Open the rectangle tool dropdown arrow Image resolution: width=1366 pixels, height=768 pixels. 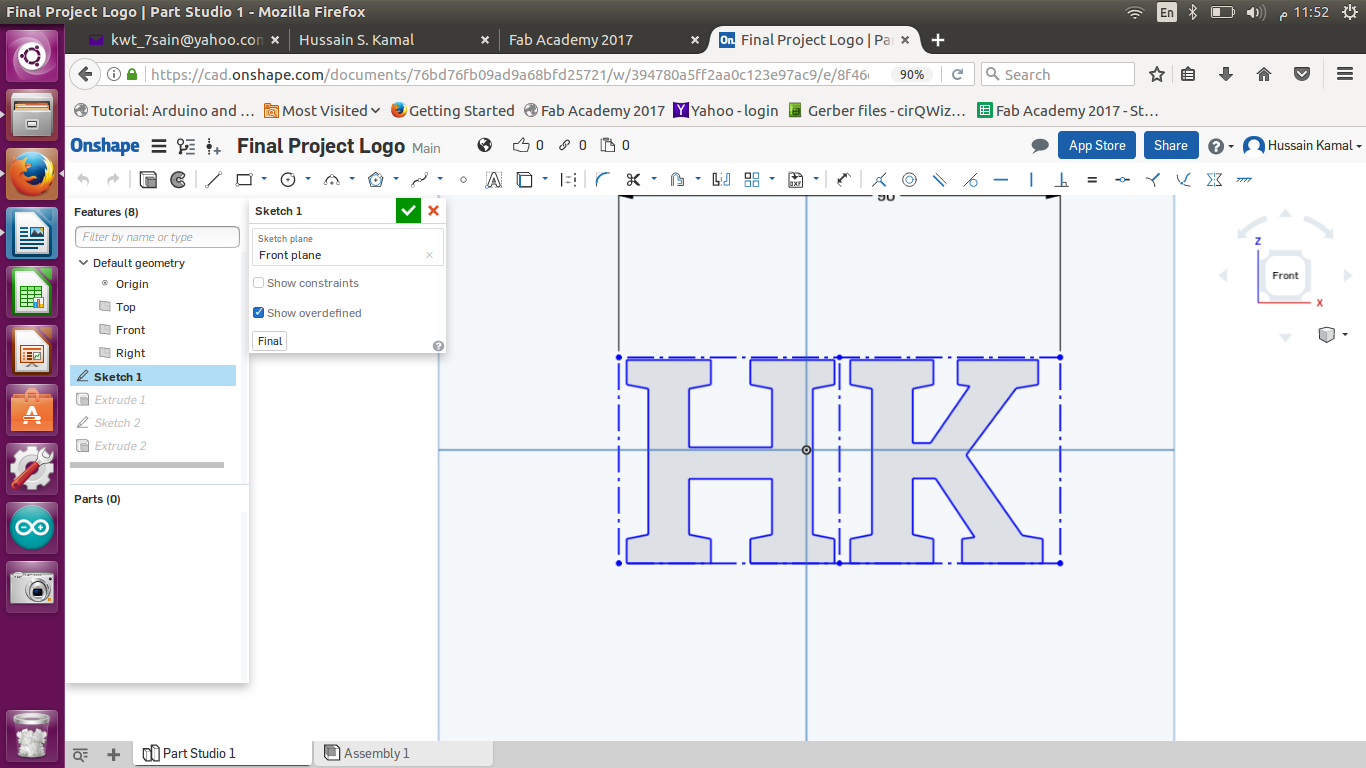[264, 180]
